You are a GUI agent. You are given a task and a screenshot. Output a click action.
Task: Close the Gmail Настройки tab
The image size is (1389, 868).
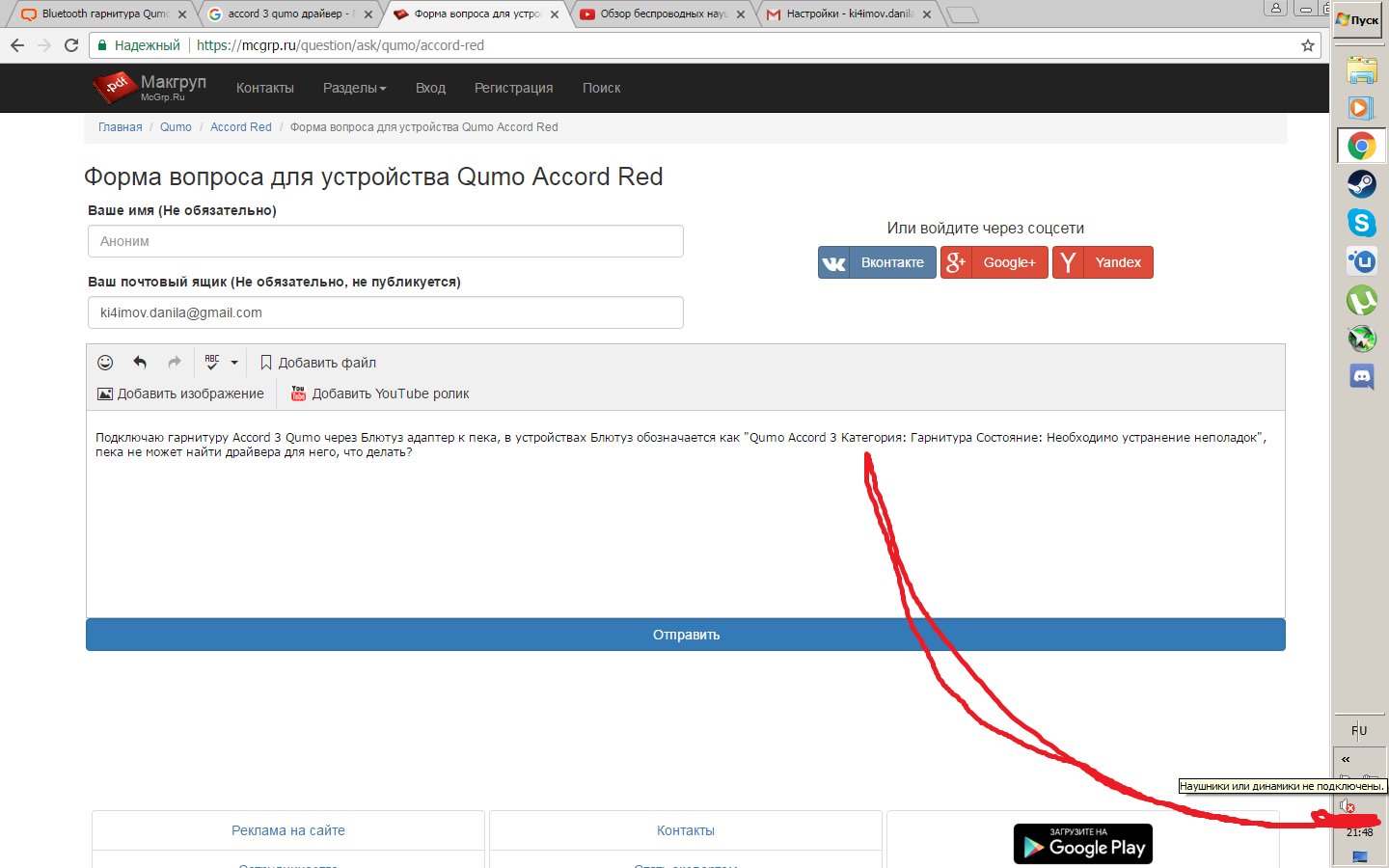pos(927,14)
